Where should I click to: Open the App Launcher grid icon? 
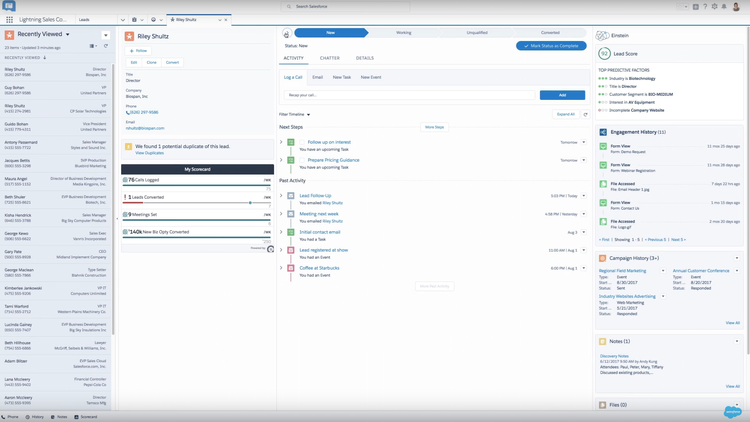pyautogui.click(x=9, y=20)
